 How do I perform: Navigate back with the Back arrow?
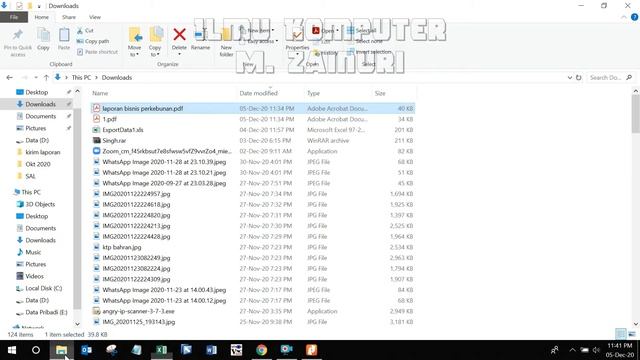9,78
